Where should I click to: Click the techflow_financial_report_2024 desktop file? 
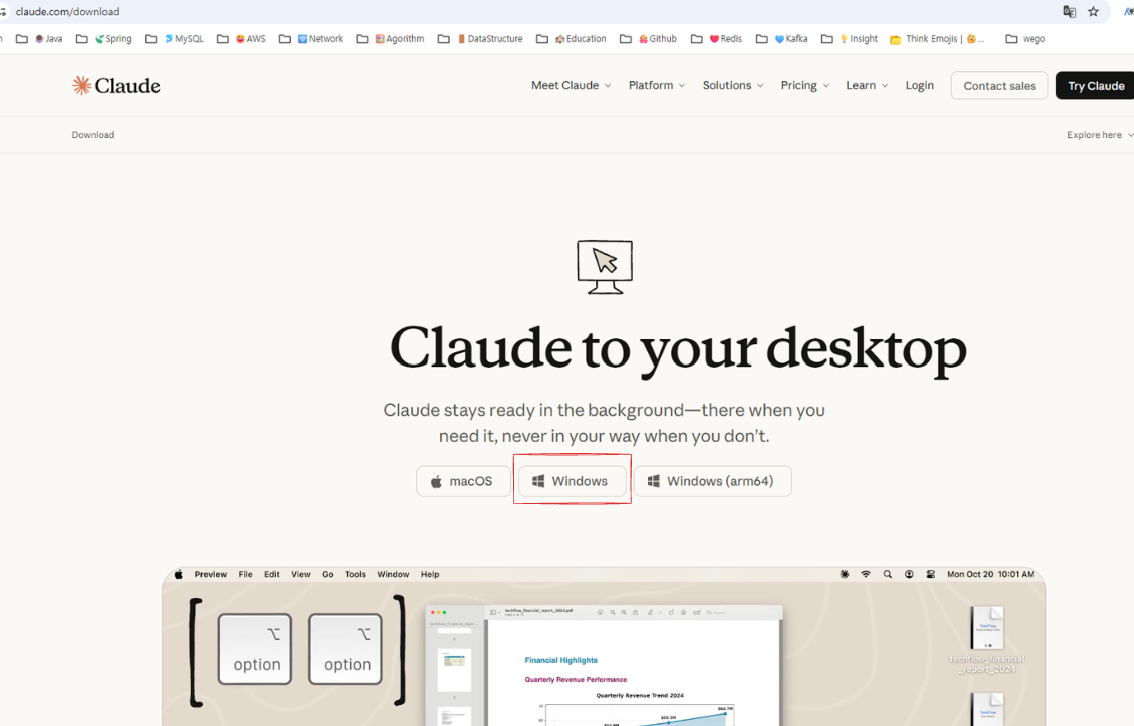click(x=987, y=640)
